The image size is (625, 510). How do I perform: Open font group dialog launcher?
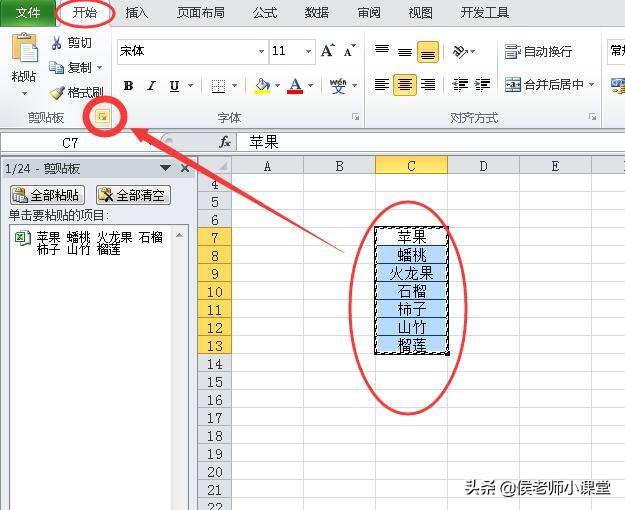pyautogui.click(x=355, y=117)
